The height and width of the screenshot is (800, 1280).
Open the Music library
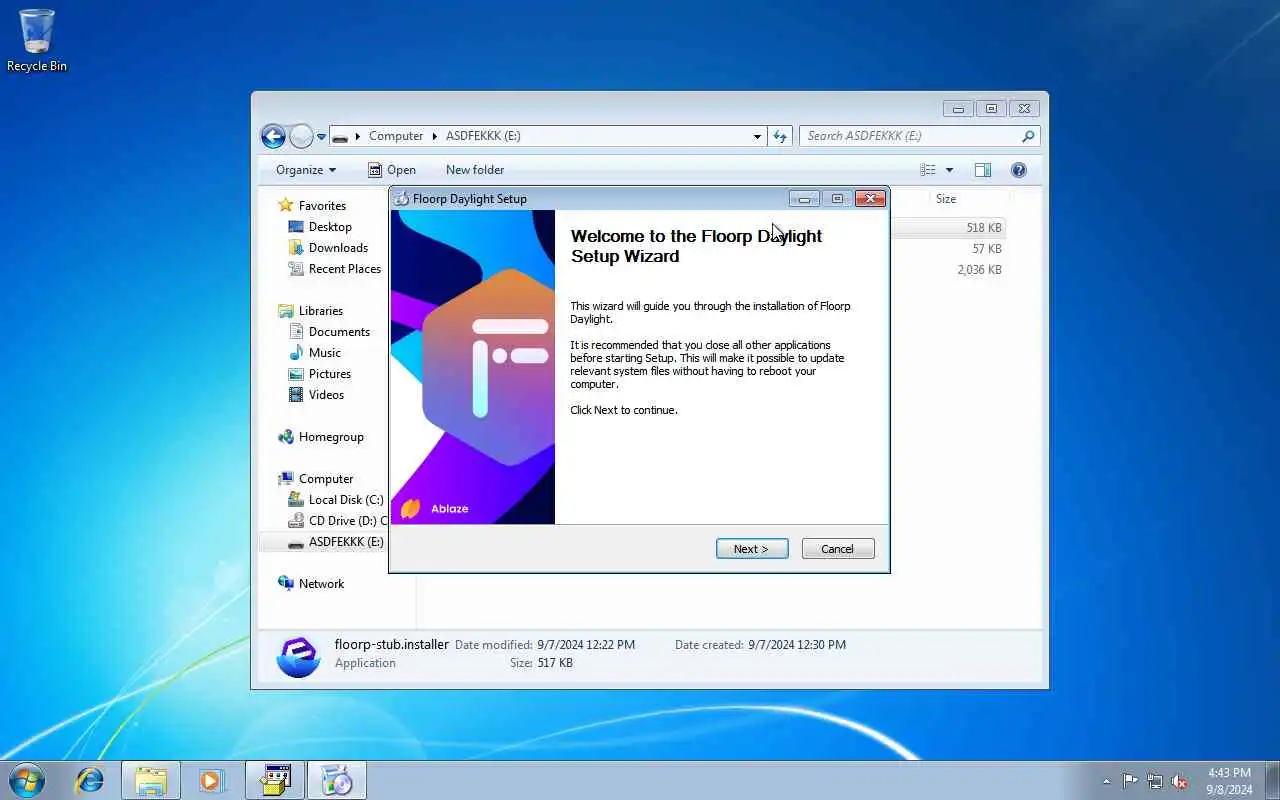point(324,353)
